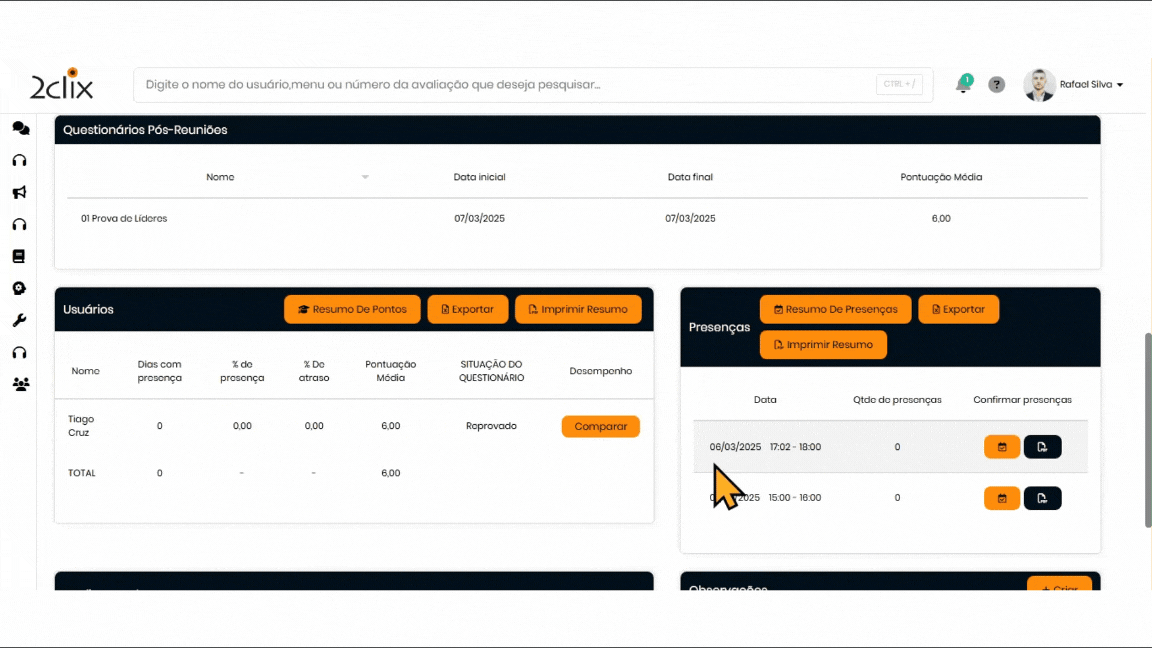The height and width of the screenshot is (648, 1152).
Task: Export the Usuários table with Exportar
Action: (467, 310)
